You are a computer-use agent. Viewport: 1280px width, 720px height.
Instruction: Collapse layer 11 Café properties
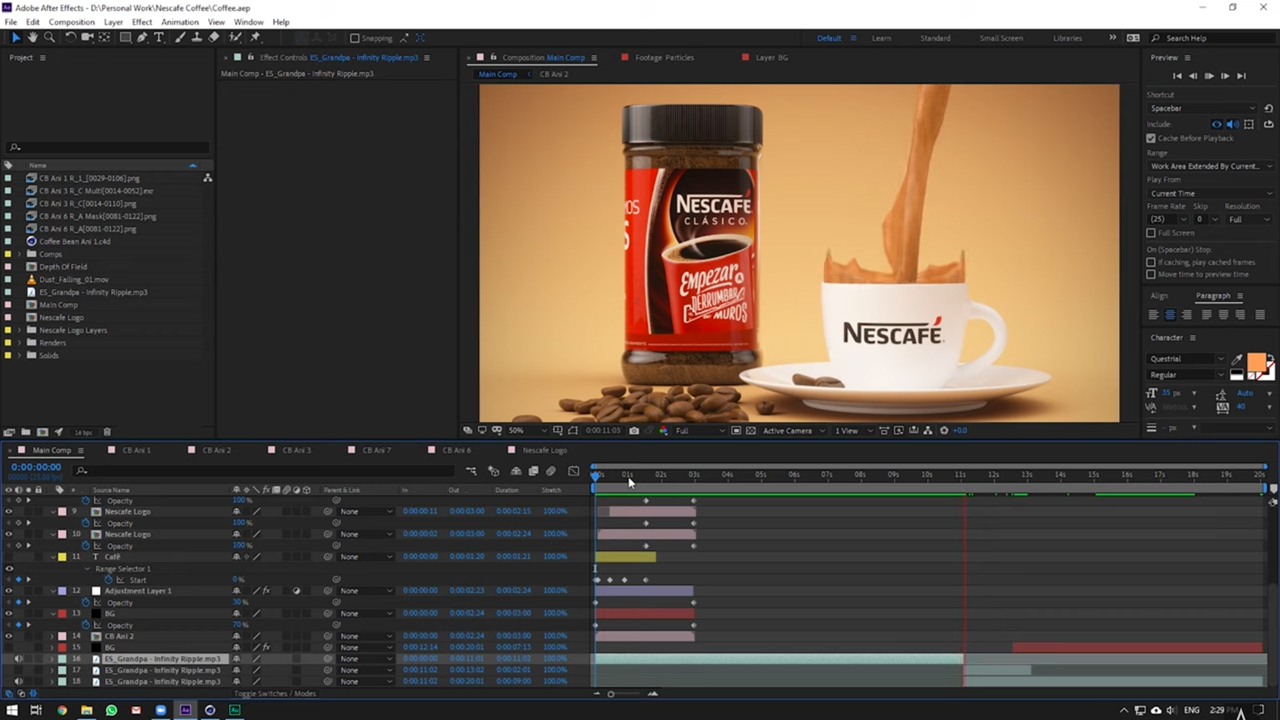point(52,557)
